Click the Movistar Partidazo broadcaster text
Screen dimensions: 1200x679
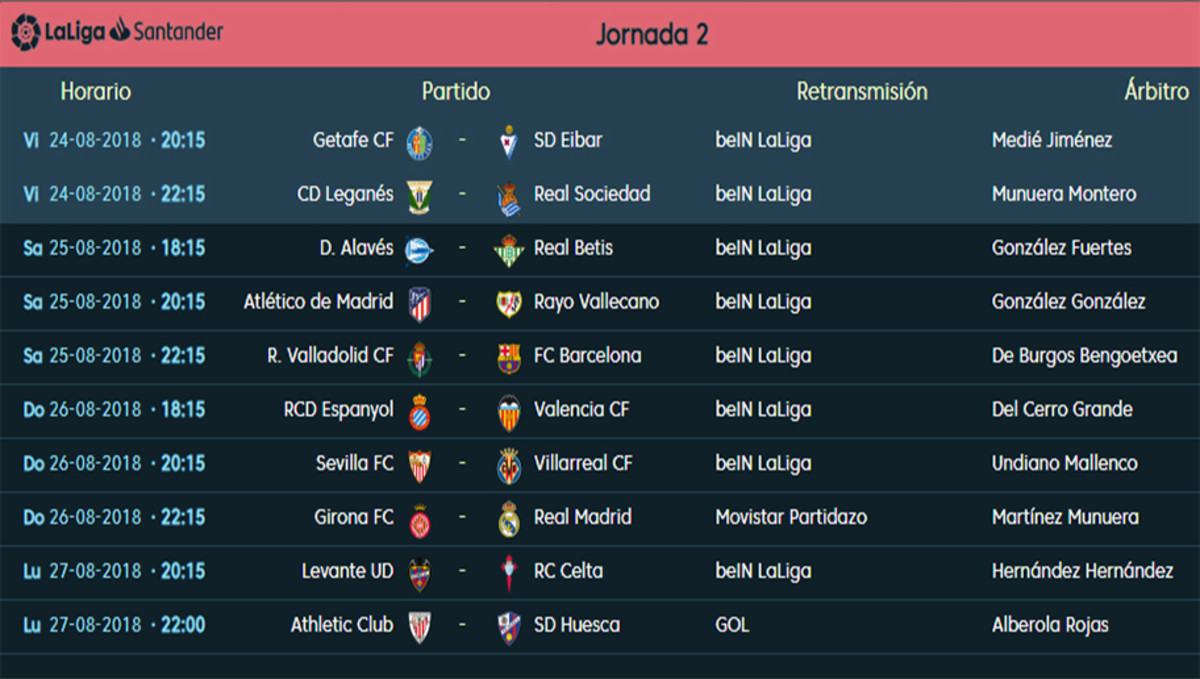pos(791,517)
